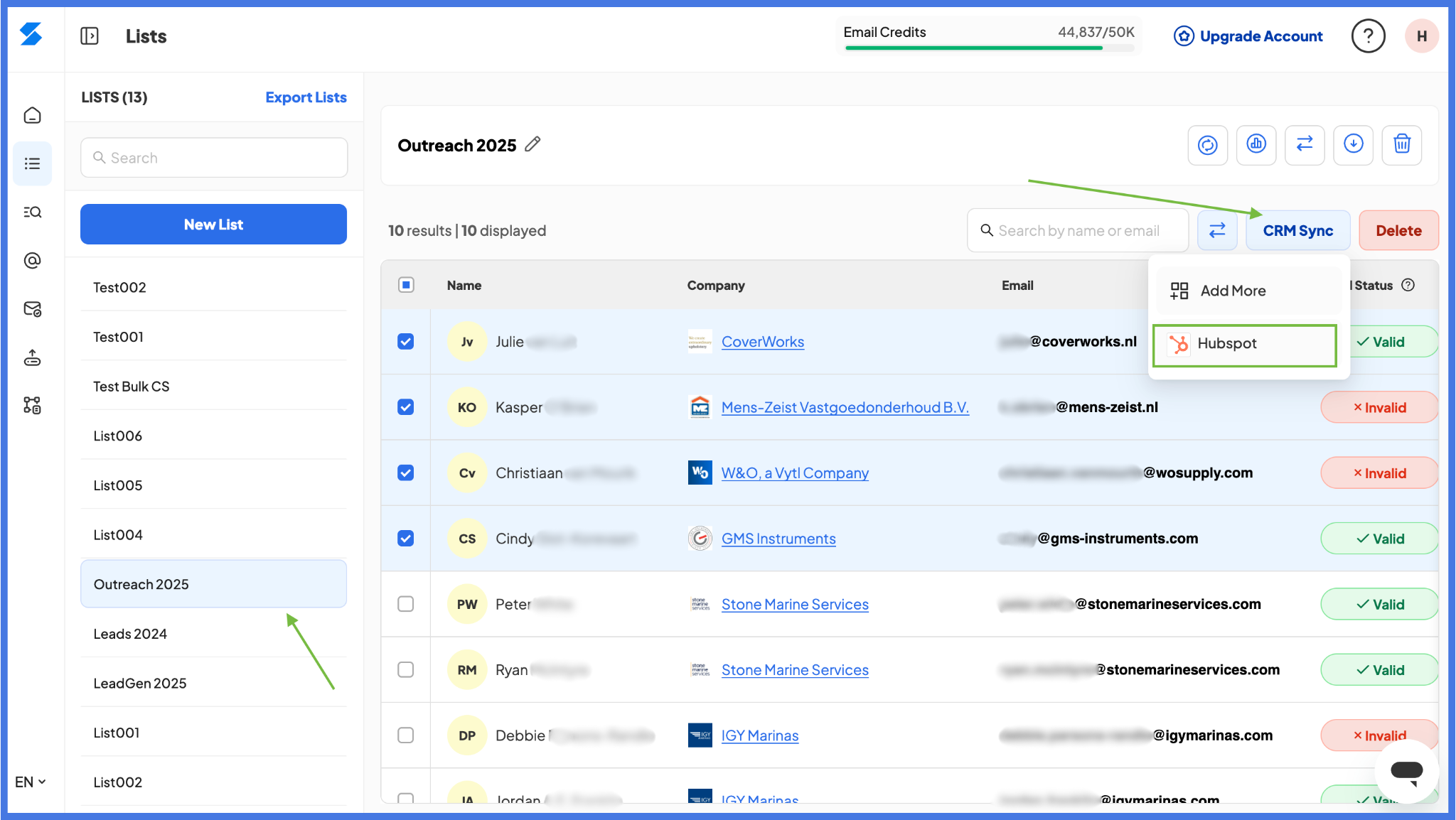This screenshot has width=1456, height=820.
Task: Click the help question mark icon
Action: pos(1368,36)
